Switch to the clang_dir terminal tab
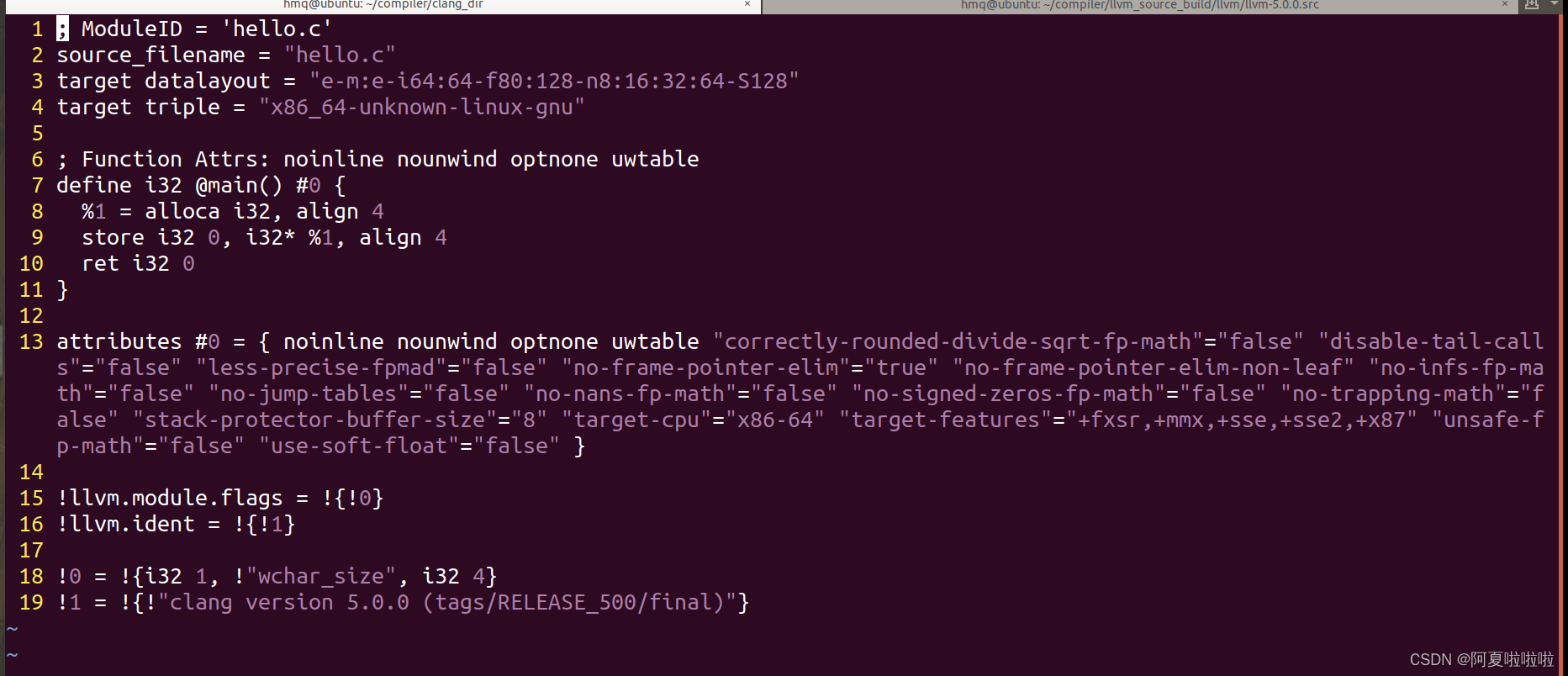 pos(383,5)
